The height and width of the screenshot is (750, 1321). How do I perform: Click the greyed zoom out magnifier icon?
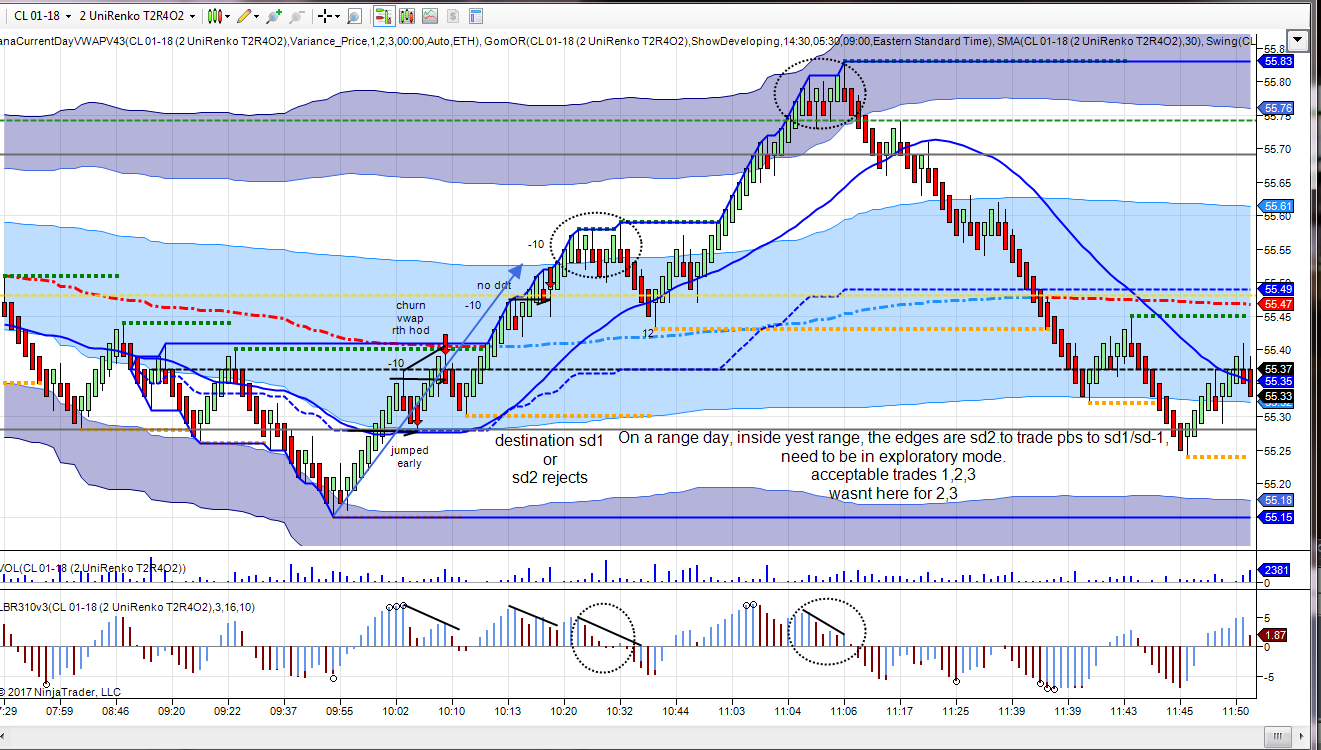(297, 16)
